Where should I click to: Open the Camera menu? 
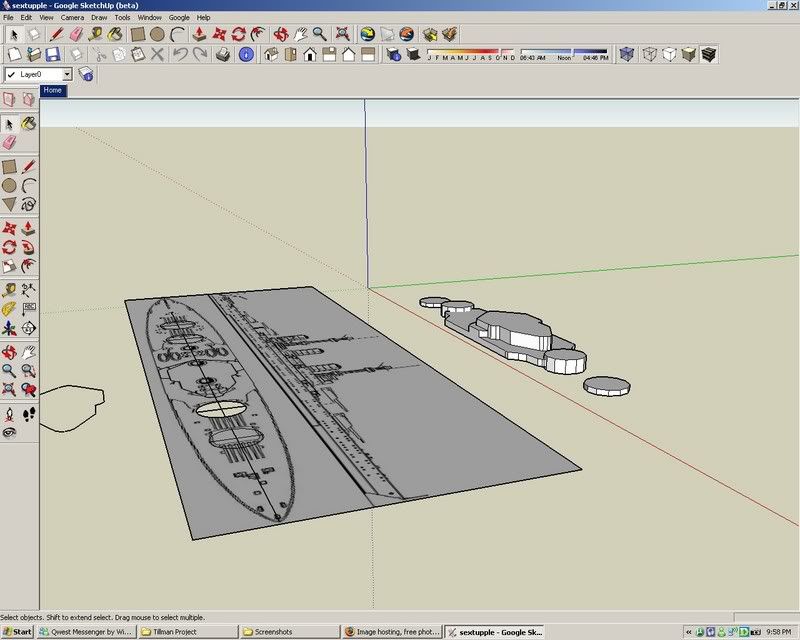[72, 17]
